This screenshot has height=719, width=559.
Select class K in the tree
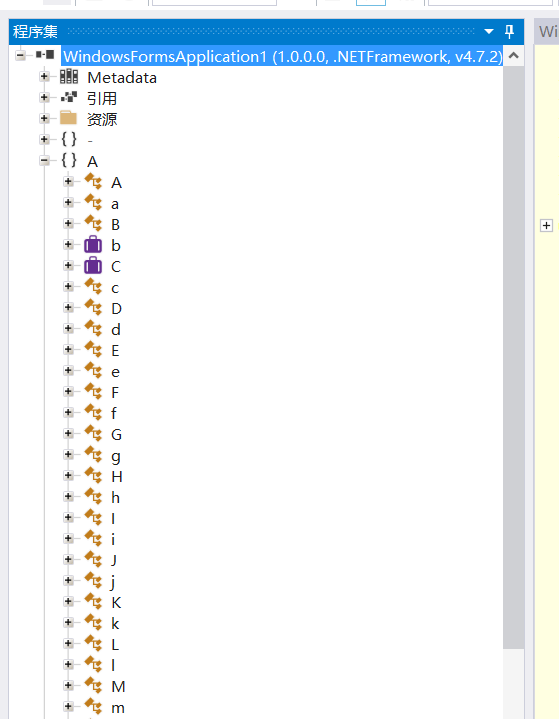[116, 602]
